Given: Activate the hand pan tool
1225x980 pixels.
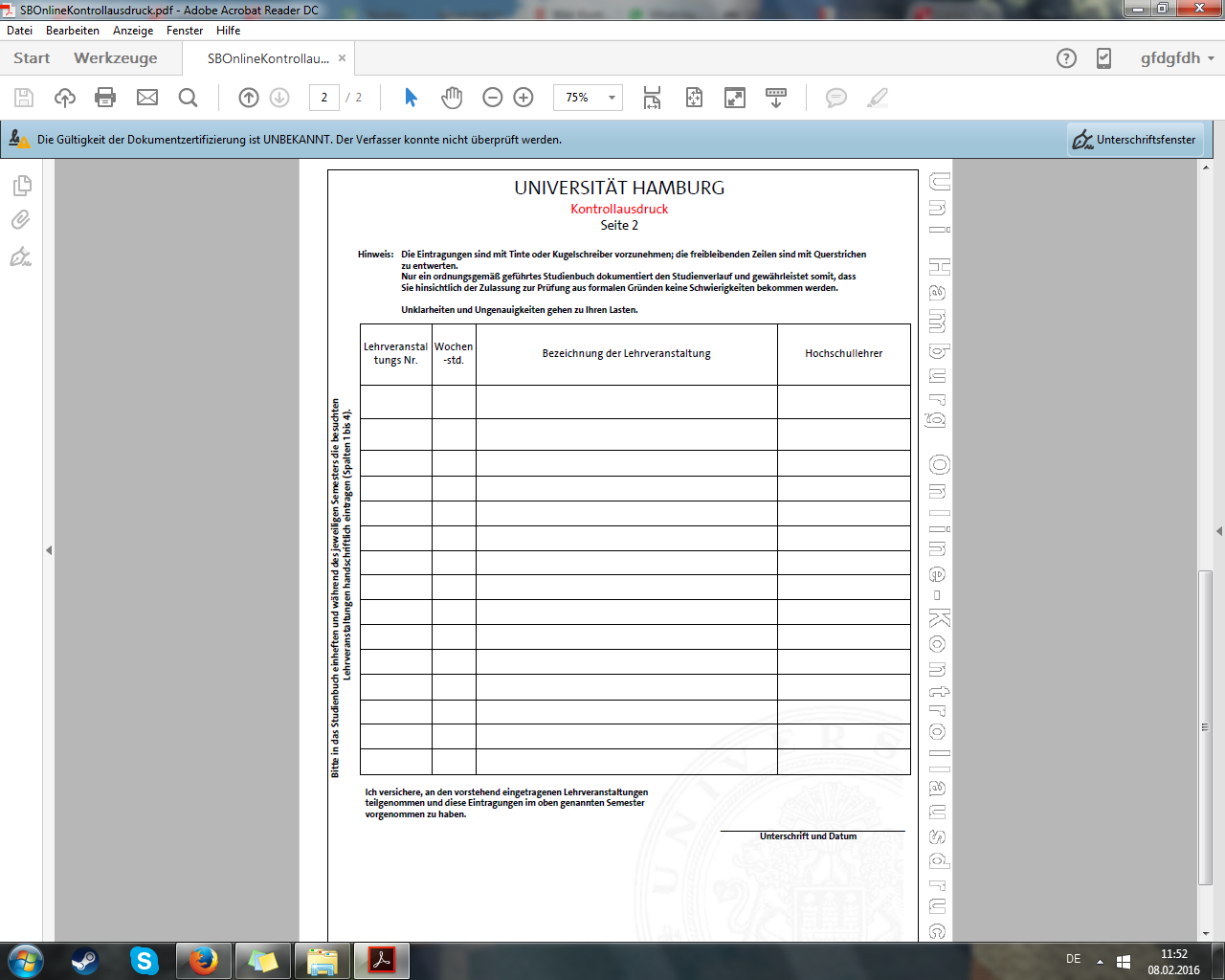Looking at the screenshot, I should click(x=452, y=98).
